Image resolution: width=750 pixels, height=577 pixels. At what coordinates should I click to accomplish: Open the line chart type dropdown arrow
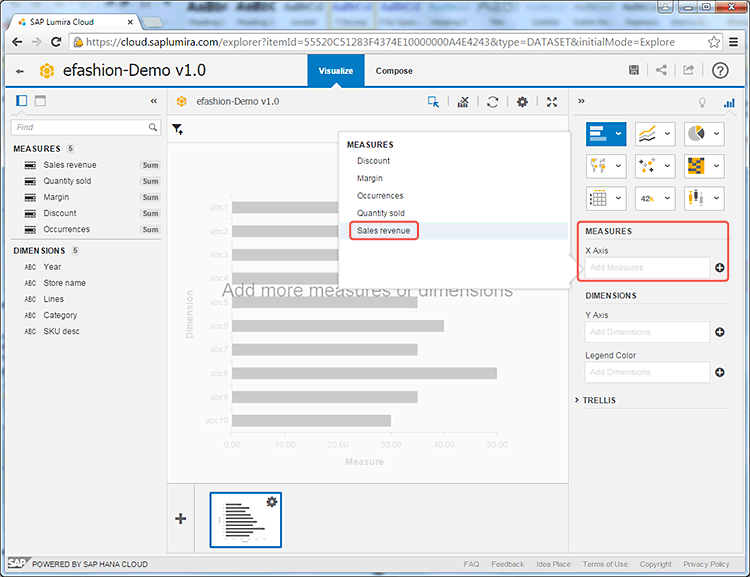(x=668, y=134)
